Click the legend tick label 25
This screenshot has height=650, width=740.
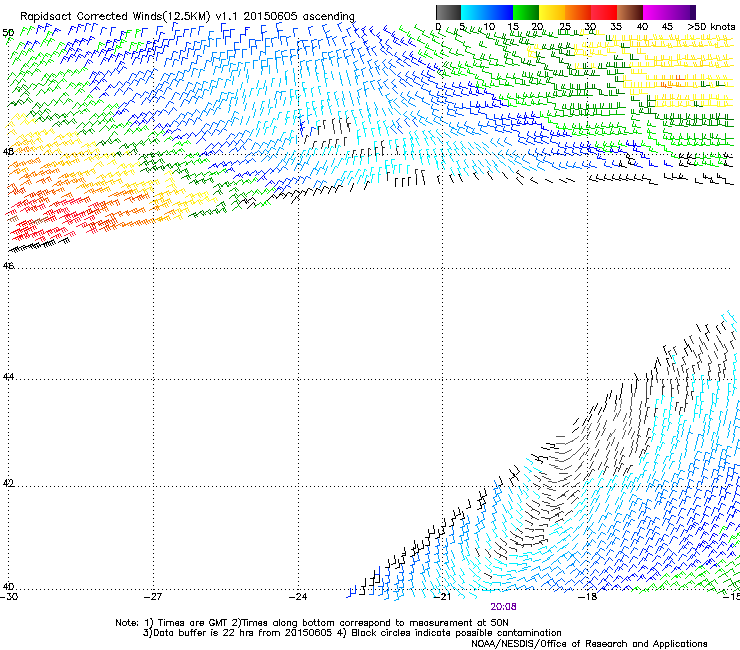coord(565,26)
